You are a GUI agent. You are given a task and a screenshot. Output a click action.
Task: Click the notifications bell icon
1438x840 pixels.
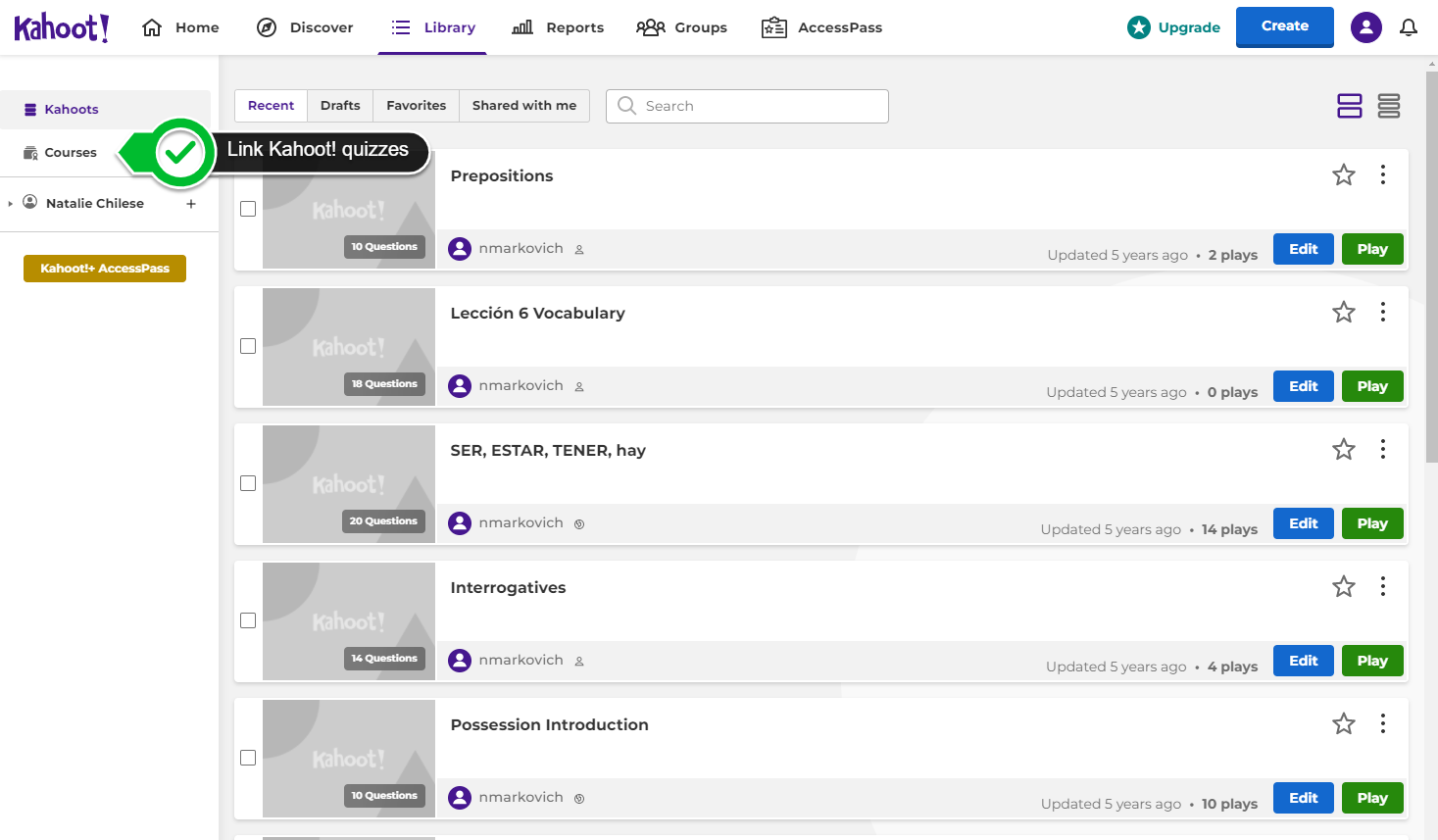[1408, 27]
